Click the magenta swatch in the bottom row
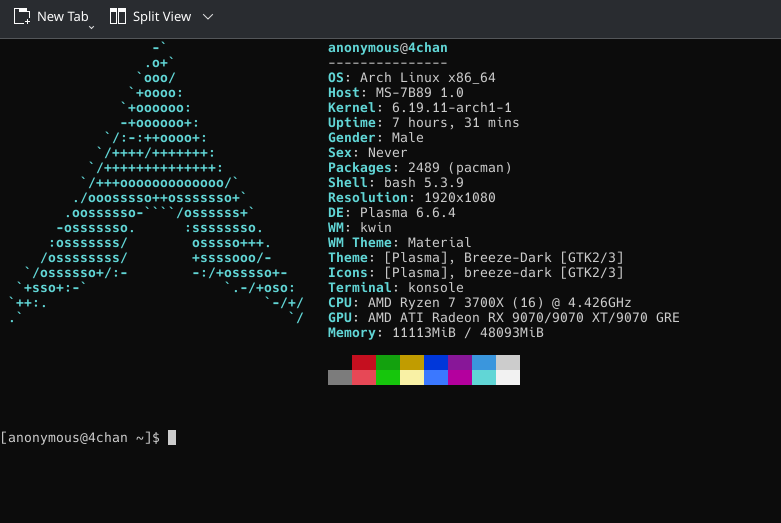 point(460,377)
